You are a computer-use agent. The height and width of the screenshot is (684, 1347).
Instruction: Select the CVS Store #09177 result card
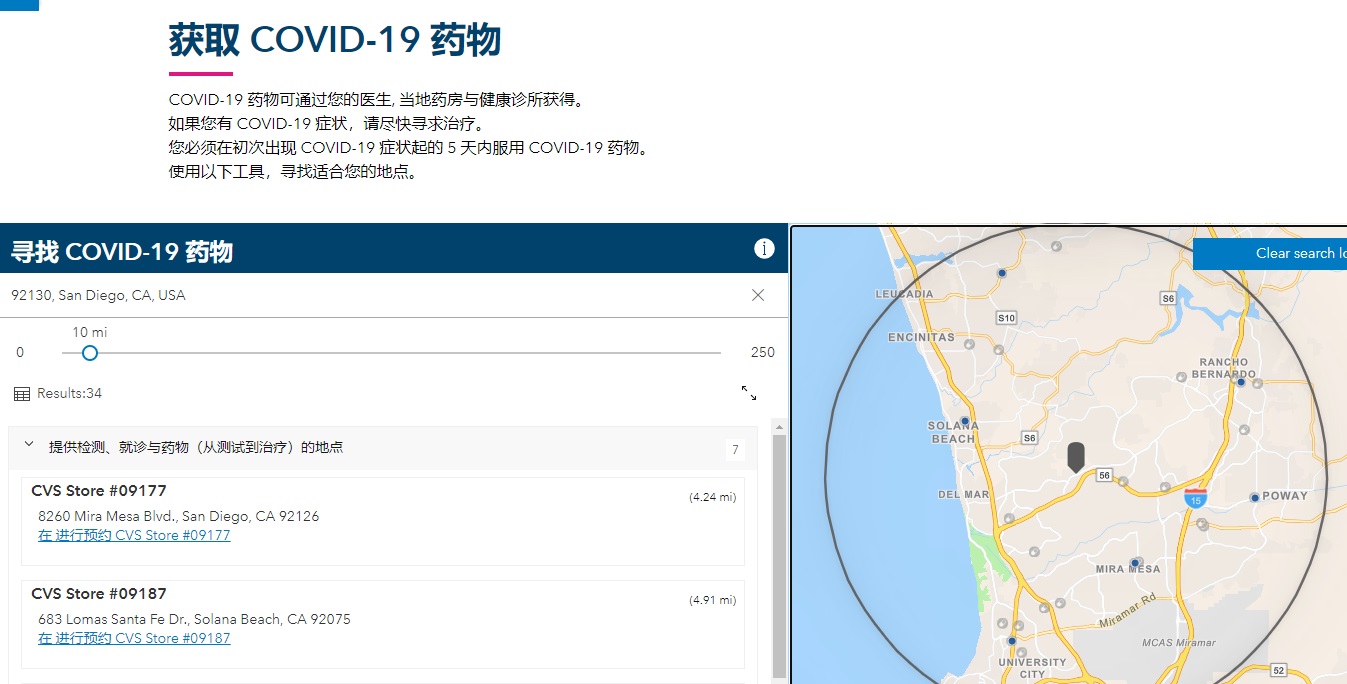(x=383, y=512)
